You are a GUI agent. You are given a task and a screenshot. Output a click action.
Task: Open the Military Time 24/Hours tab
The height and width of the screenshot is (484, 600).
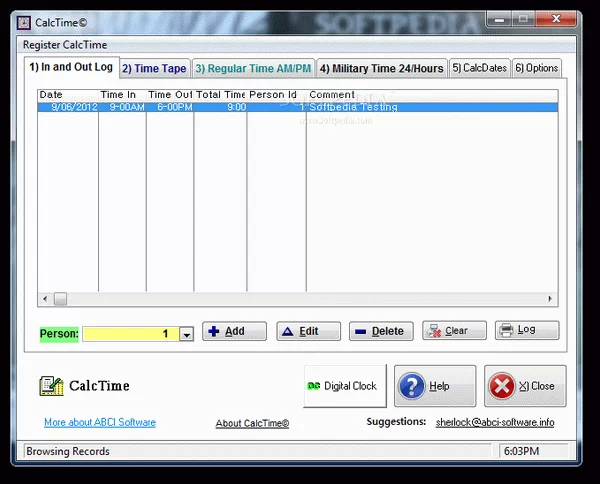(x=382, y=68)
